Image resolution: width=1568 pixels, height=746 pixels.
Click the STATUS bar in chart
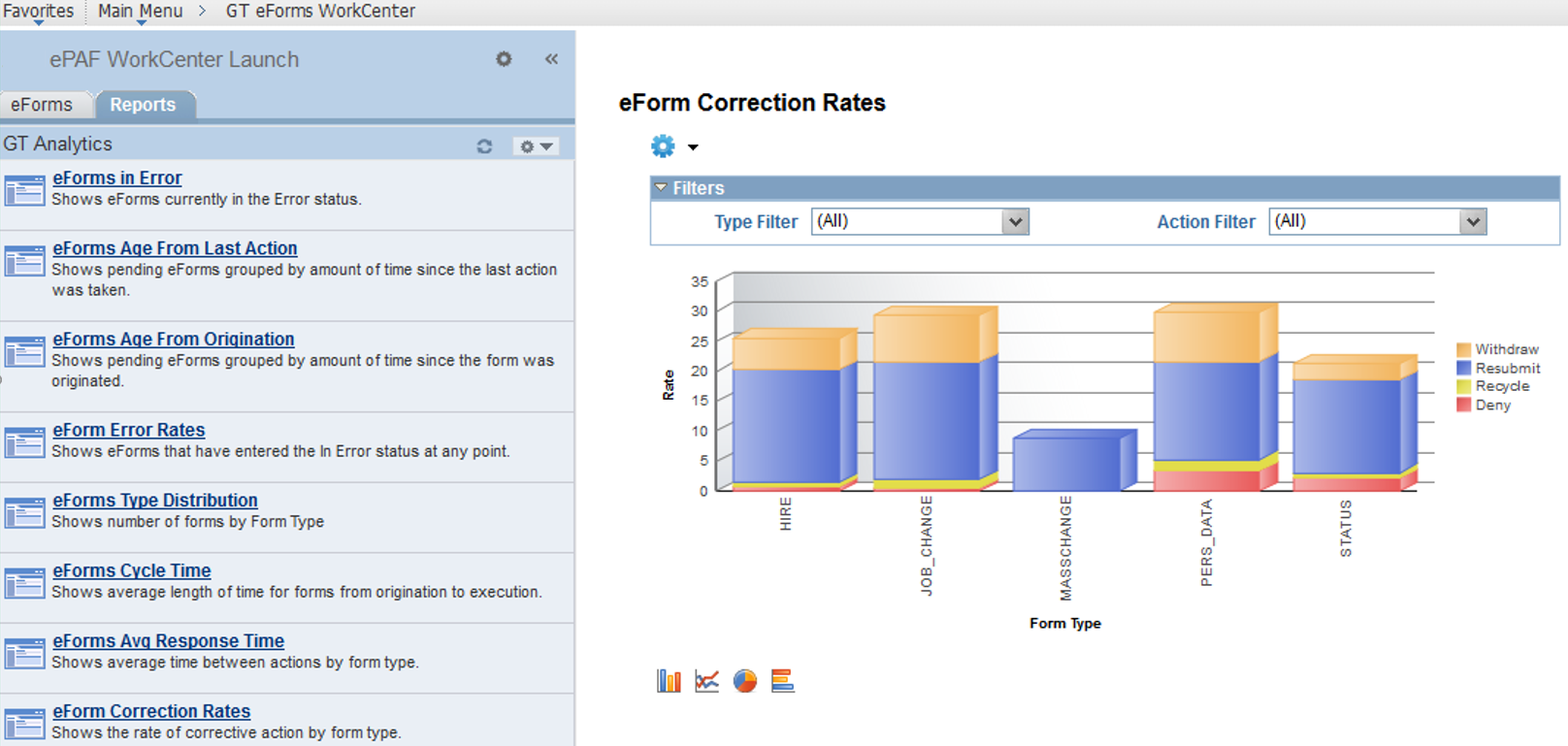coord(1355,424)
